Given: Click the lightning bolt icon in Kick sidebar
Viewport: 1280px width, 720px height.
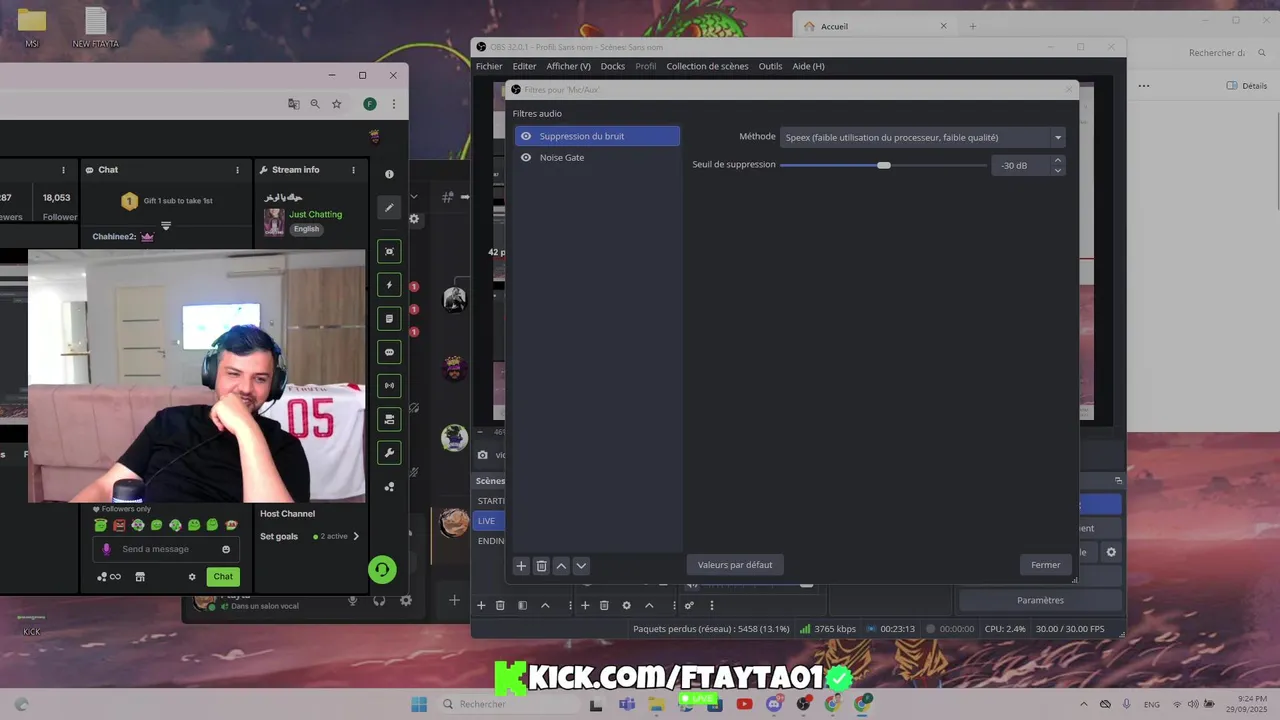Looking at the screenshot, I should tap(389, 285).
